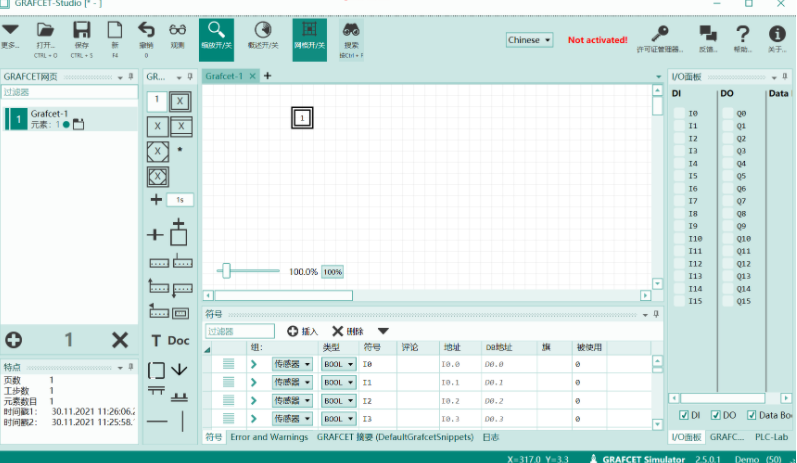Select the T Doc text tool
797x463 pixels.
coord(169,341)
